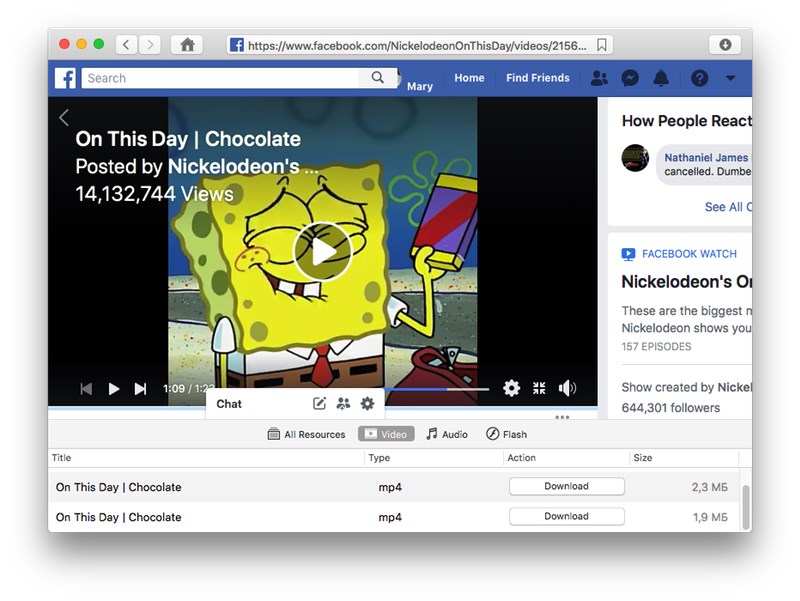Open the Chat panel label

229,404
